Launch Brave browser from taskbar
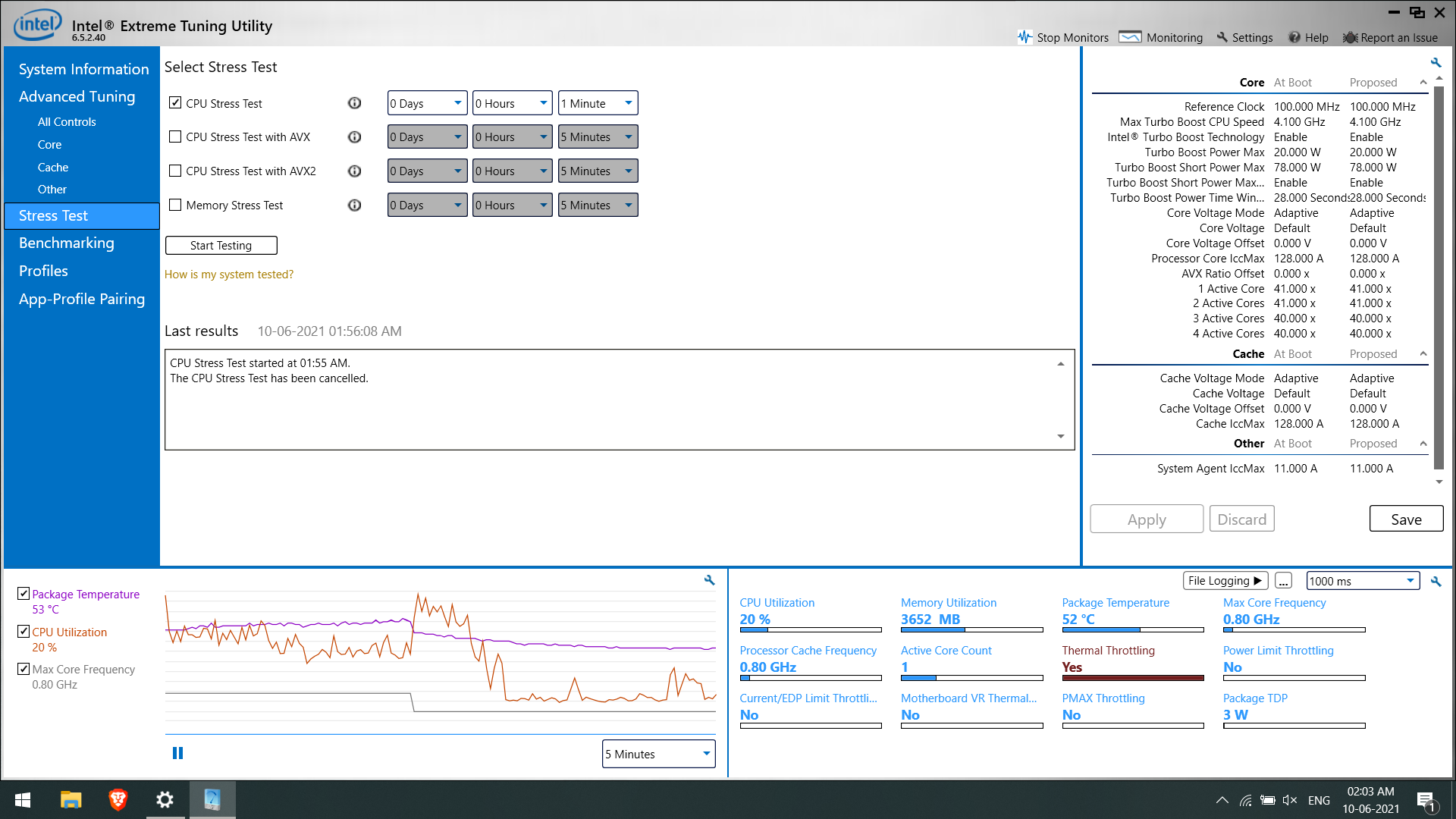 [118, 800]
